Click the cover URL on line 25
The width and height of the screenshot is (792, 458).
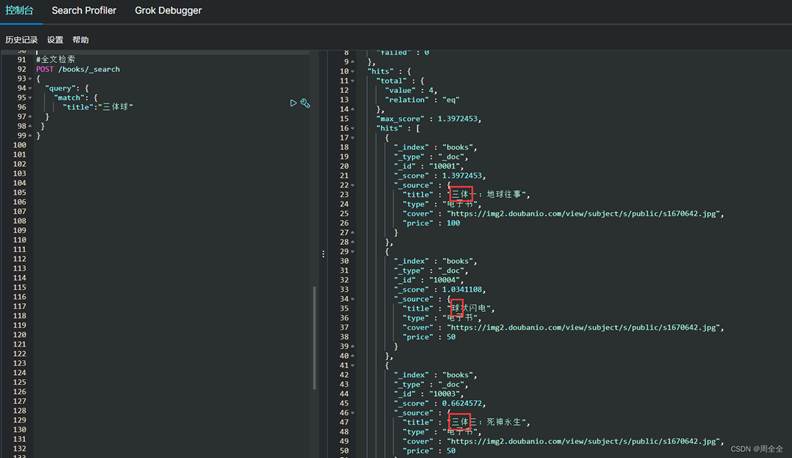click(583, 214)
